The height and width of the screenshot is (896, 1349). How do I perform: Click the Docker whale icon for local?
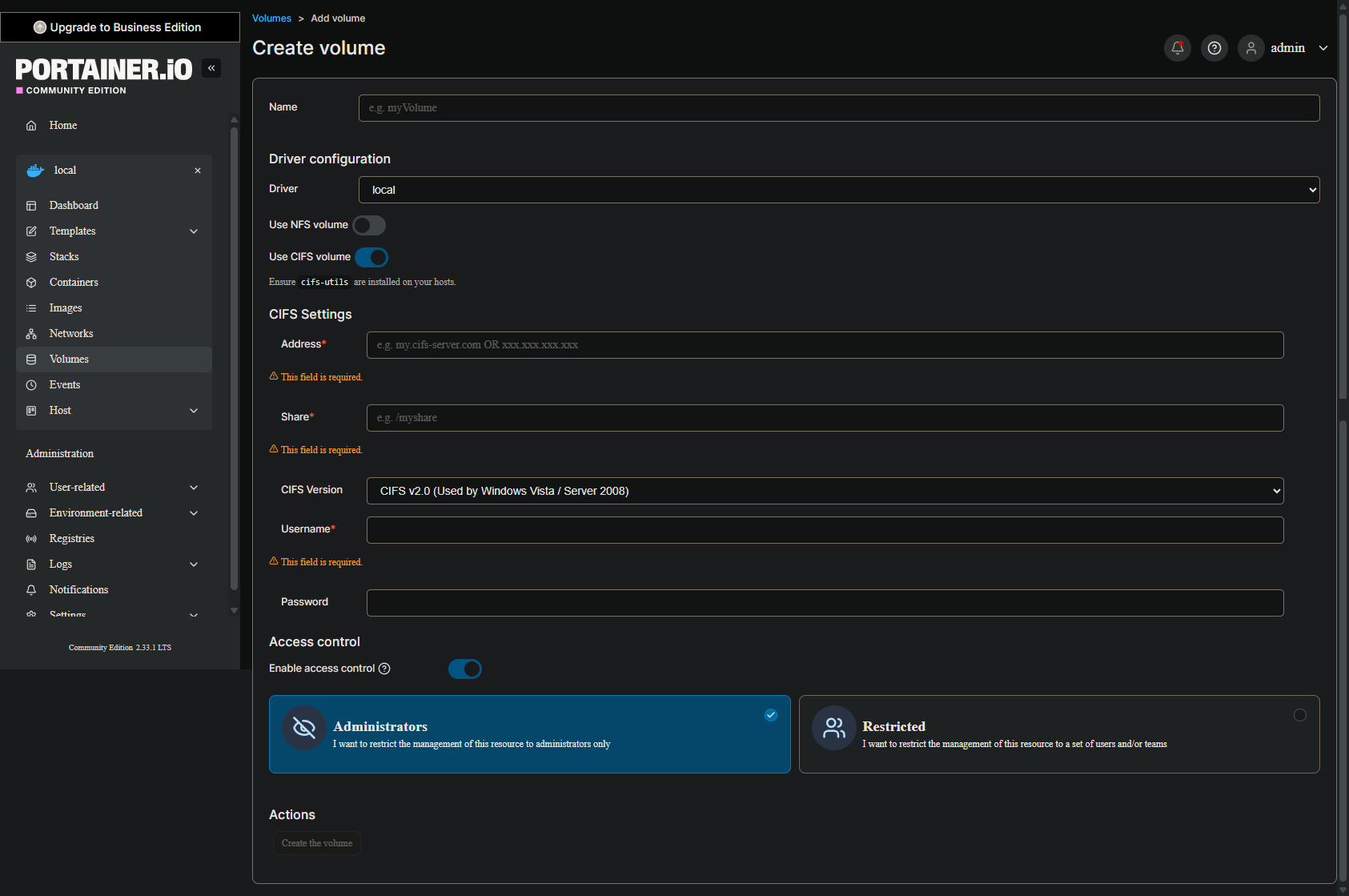point(35,171)
